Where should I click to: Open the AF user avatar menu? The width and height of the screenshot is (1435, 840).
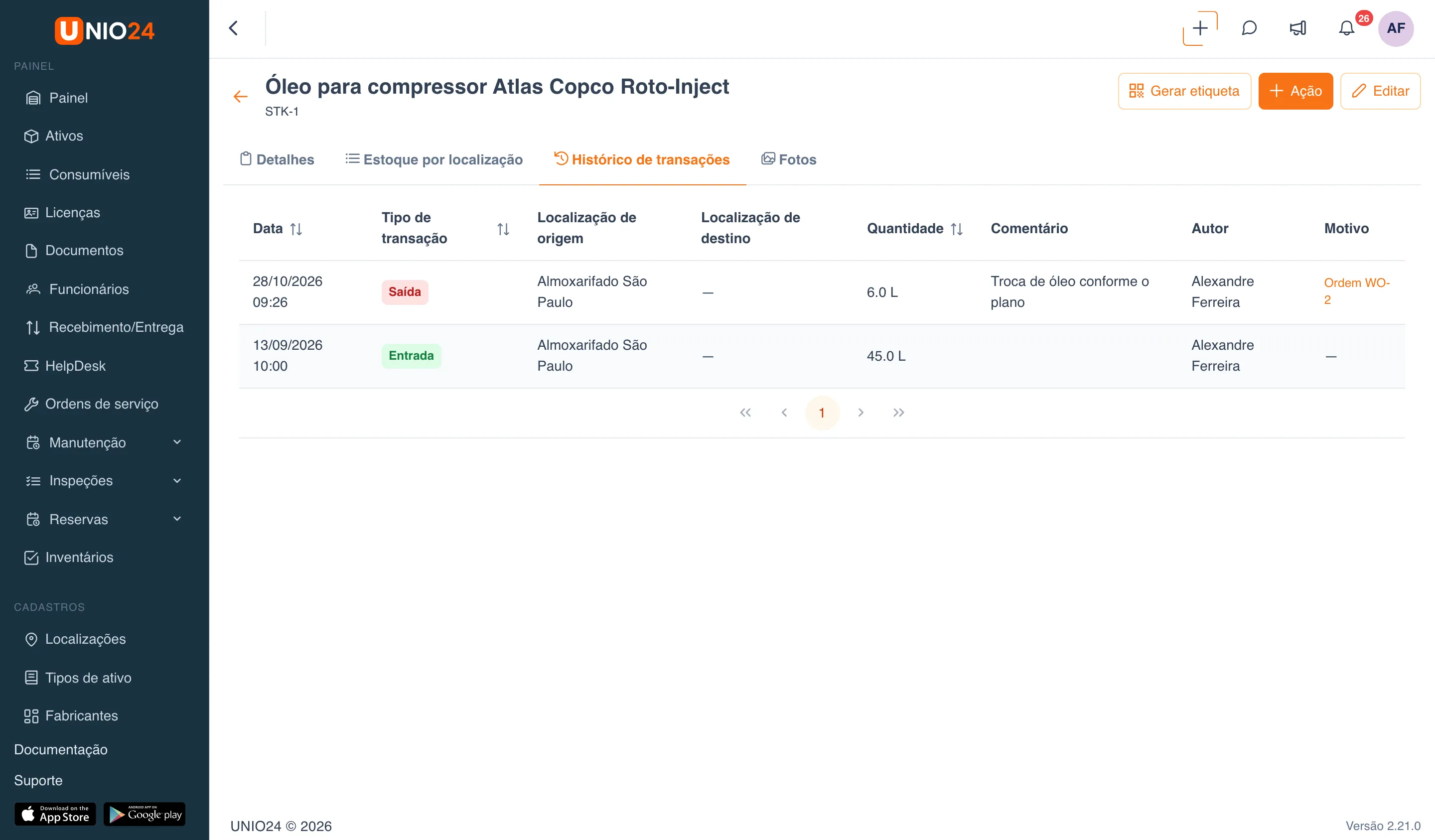pos(1396,28)
